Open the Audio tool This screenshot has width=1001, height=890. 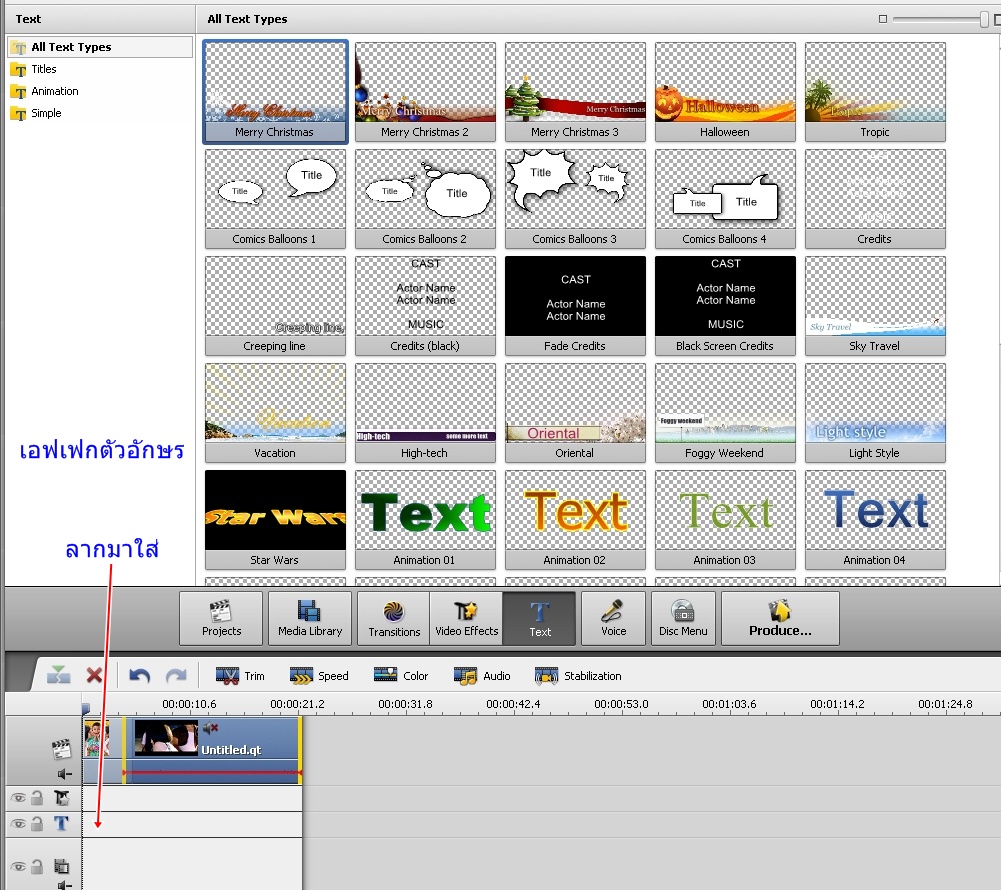point(482,675)
